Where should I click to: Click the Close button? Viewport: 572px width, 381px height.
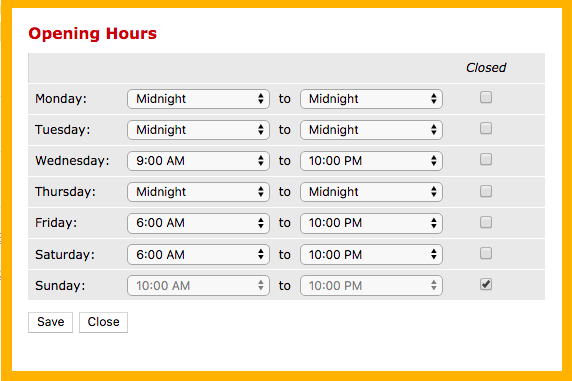tap(103, 322)
